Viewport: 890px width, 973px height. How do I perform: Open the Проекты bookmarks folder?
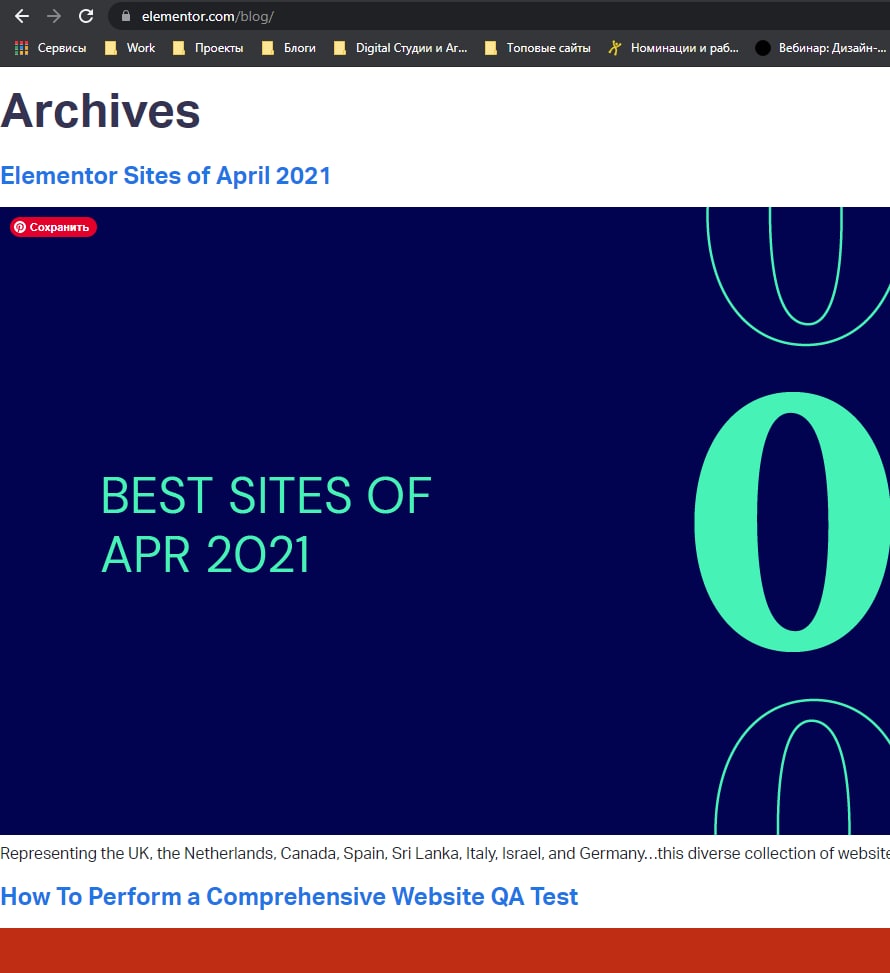208,48
